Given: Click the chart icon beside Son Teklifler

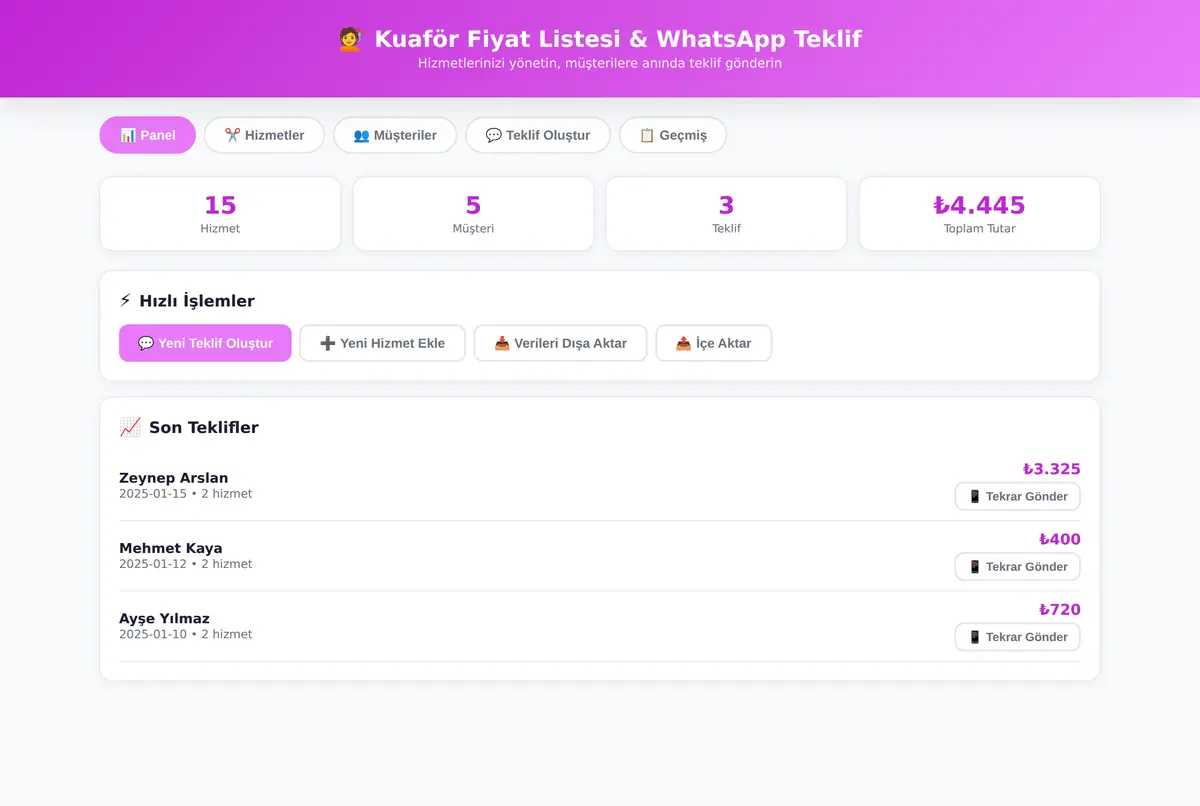Looking at the screenshot, I should tap(130, 427).
